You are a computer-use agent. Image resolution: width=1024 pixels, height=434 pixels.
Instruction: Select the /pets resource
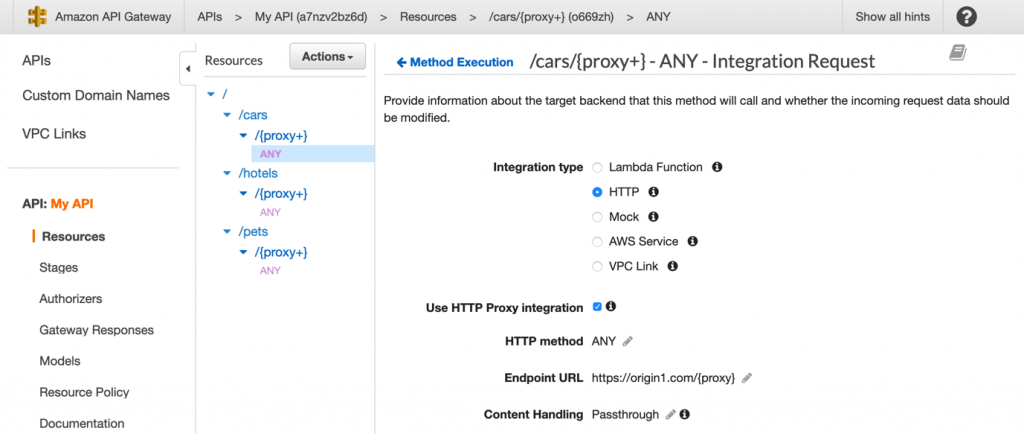(253, 232)
